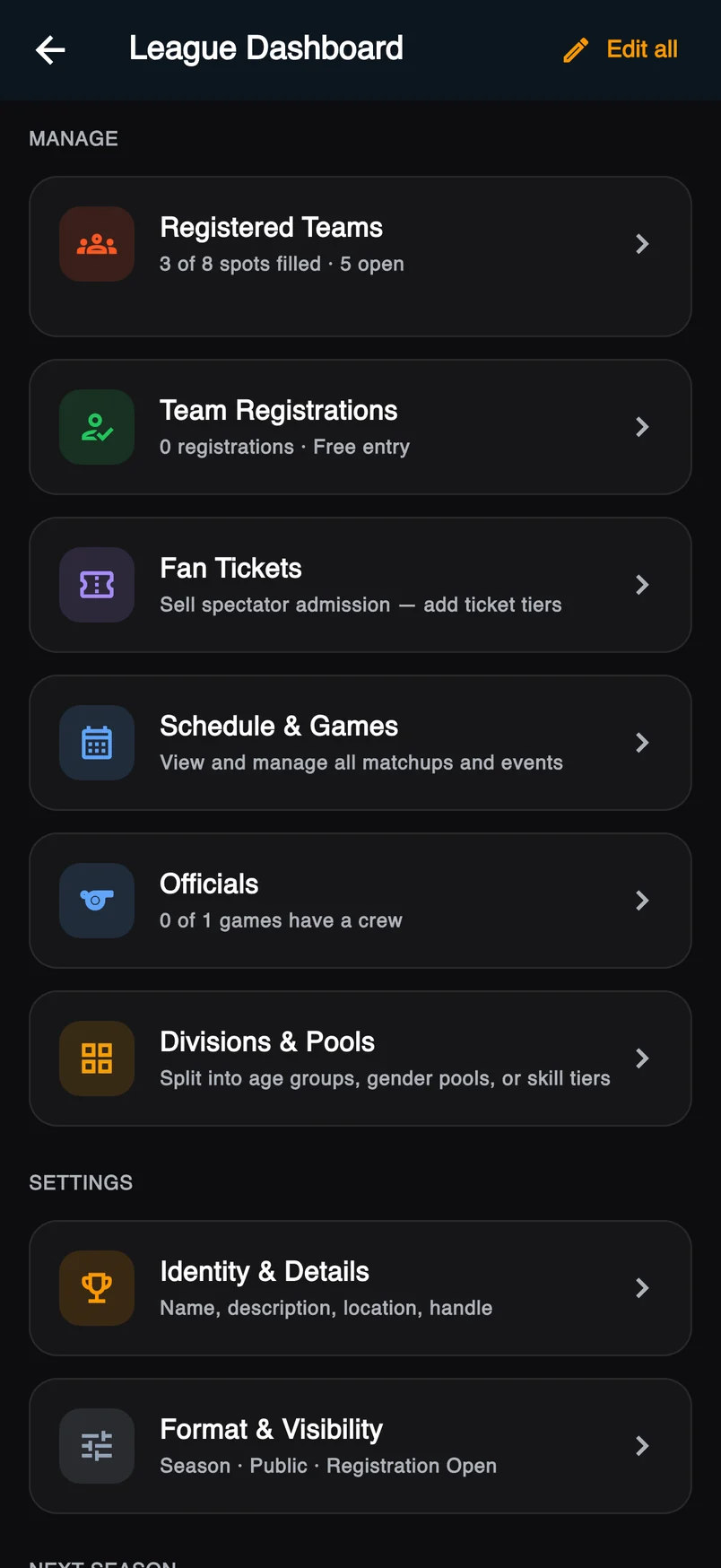Open Identity & Details settings title

[265, 1271]
